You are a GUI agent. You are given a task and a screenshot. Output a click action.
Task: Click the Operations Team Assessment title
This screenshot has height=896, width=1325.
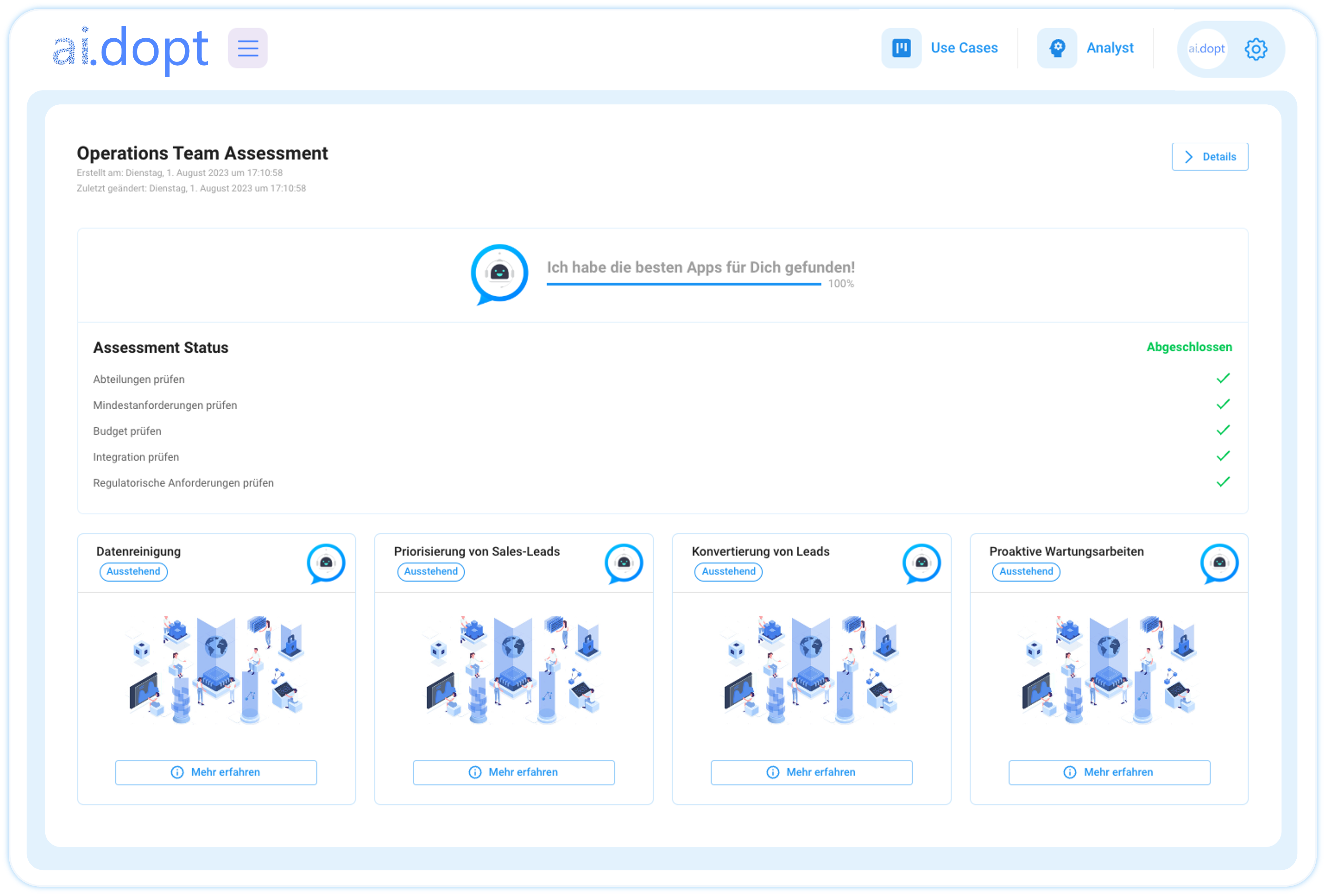pyautogui.click(x=202, y=153)
